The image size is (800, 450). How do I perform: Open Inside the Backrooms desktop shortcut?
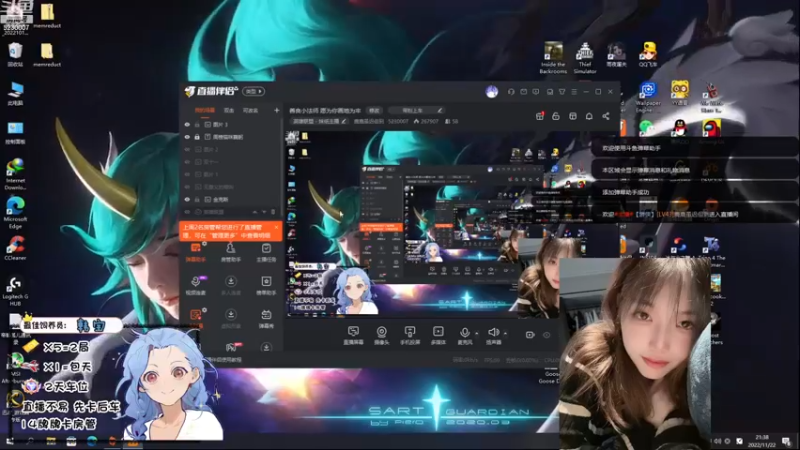(553, 58)
